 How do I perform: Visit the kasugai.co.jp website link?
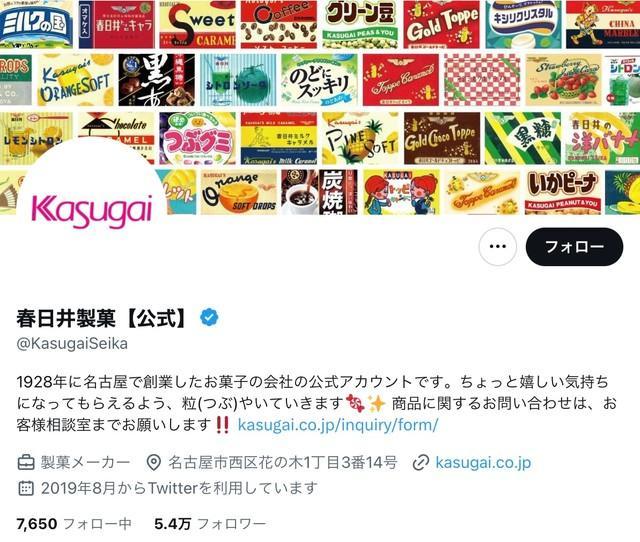483,462
